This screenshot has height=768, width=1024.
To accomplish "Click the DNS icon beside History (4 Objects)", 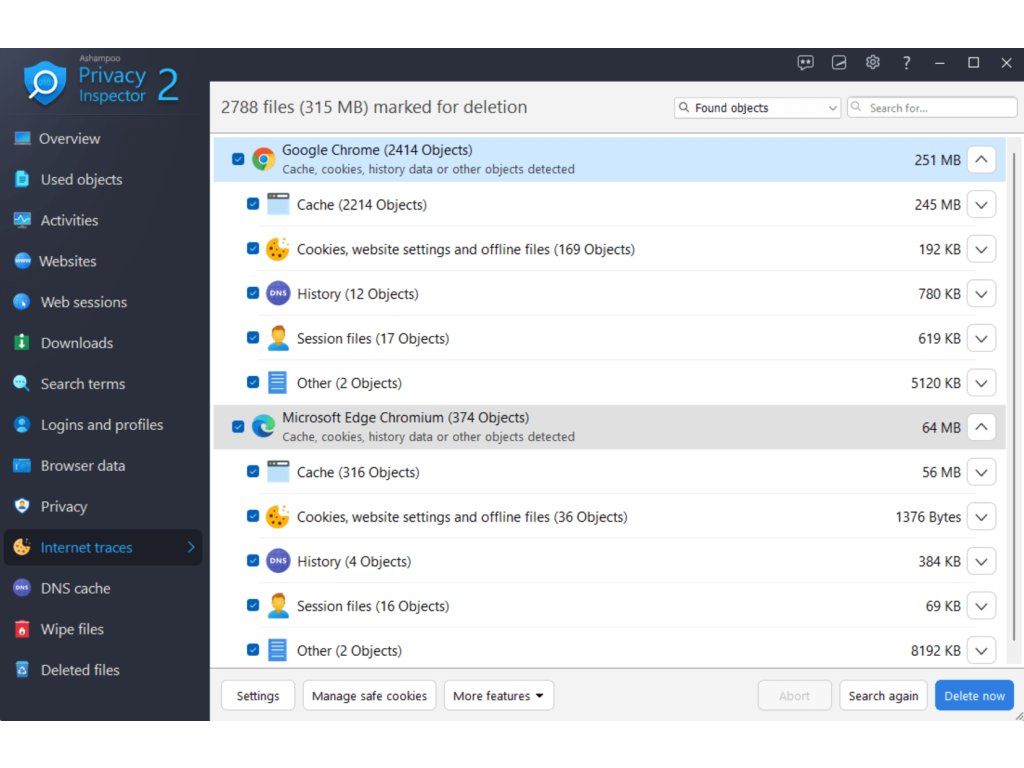I will pos(278,561).
